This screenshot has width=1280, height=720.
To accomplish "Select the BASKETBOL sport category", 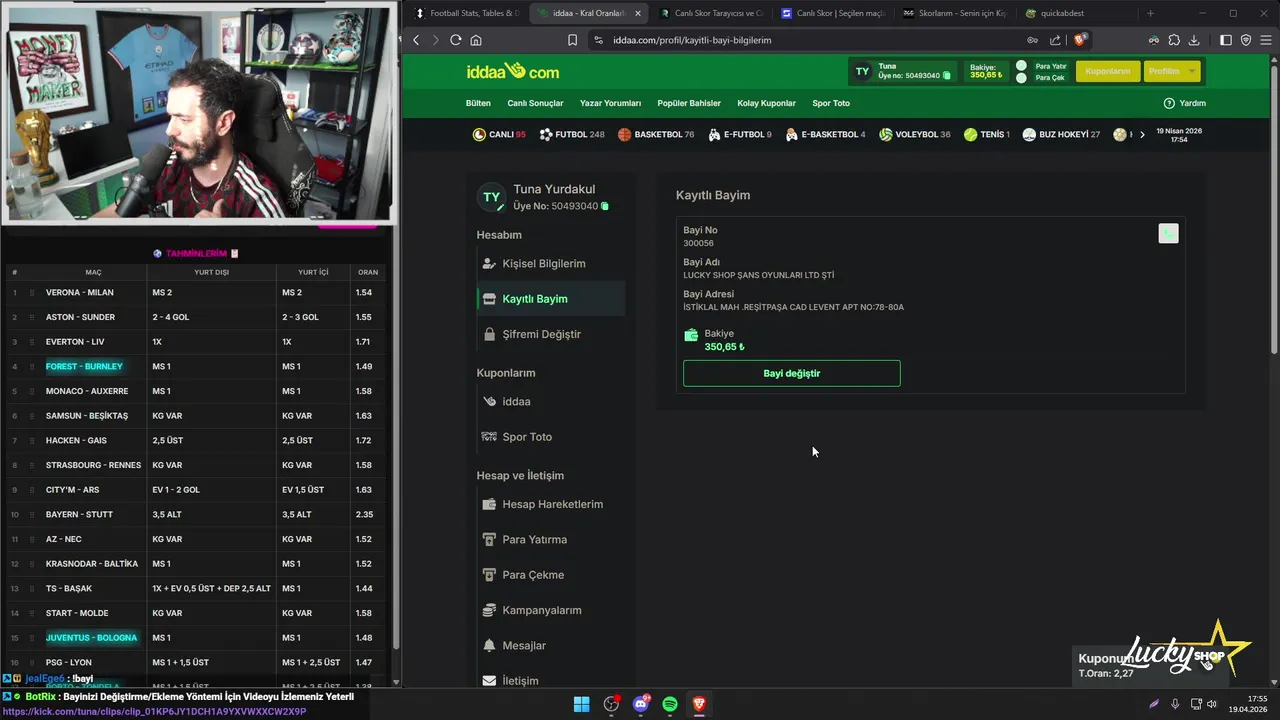I will click(656, 134).
